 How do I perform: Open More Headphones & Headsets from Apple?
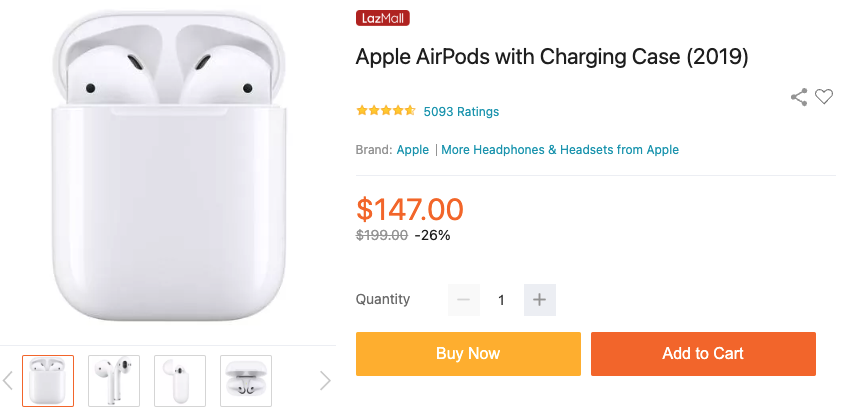pos(560,150)
